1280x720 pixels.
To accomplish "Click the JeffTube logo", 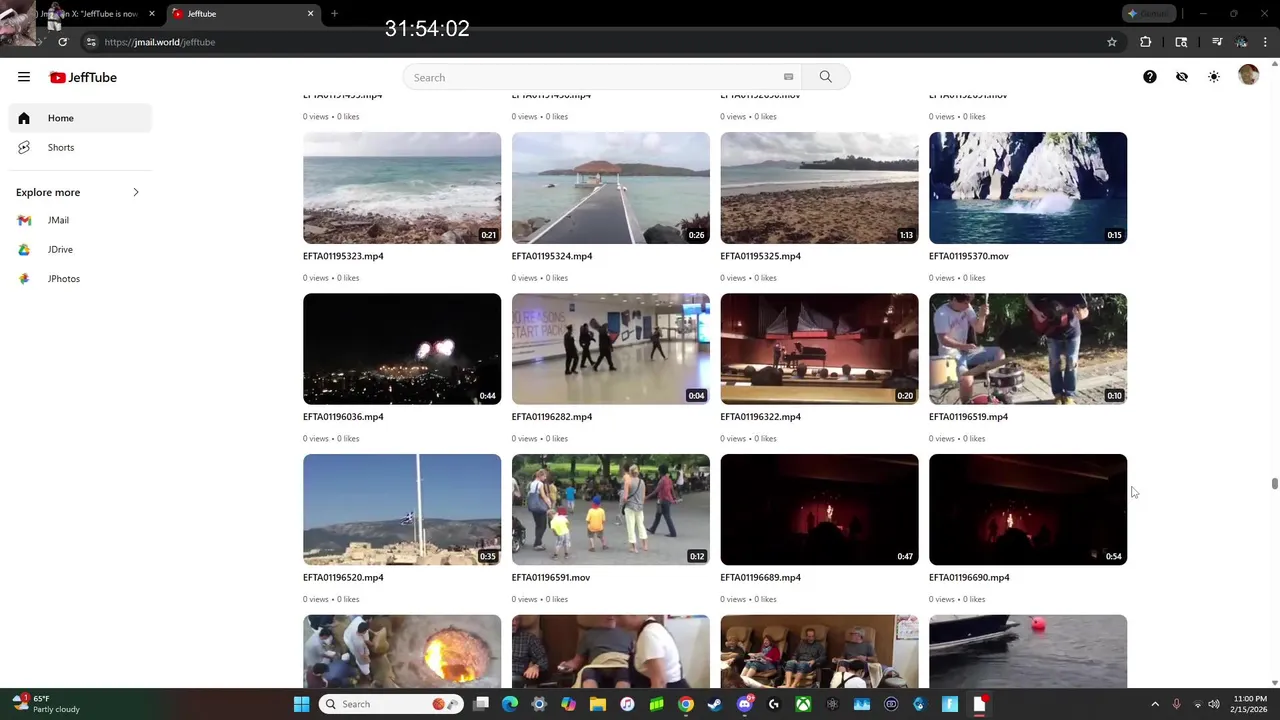I will click(x=84, y=77).
